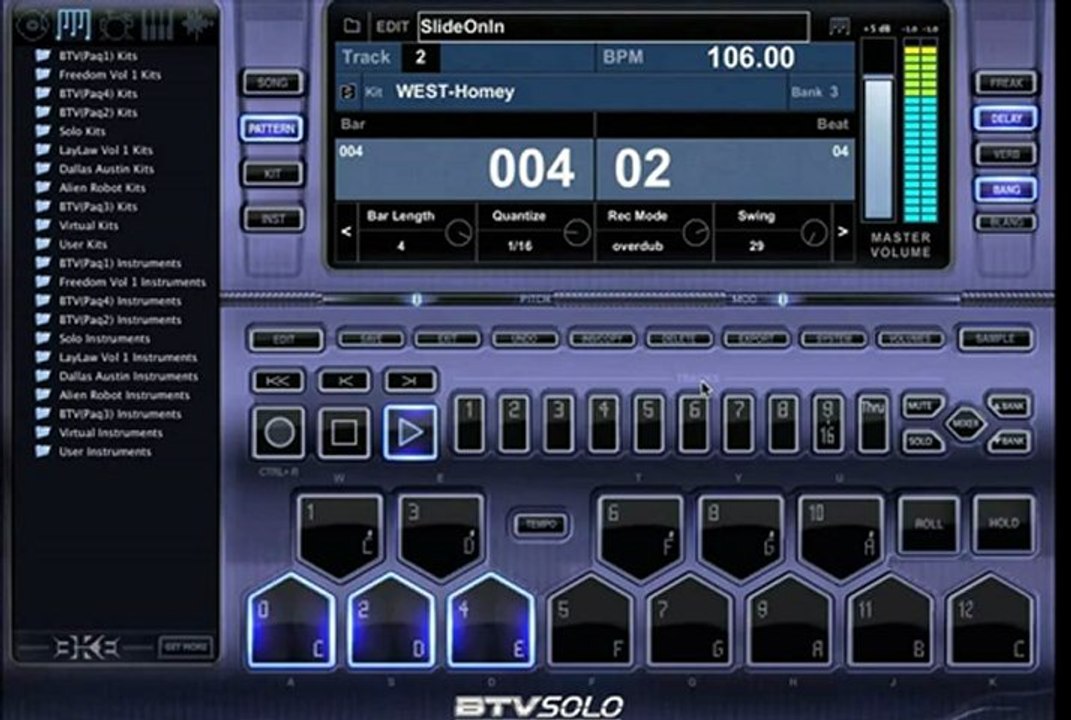Trigger pad 7 G
The width and height of the screenshot is (1071, 720).
(691, 621)
